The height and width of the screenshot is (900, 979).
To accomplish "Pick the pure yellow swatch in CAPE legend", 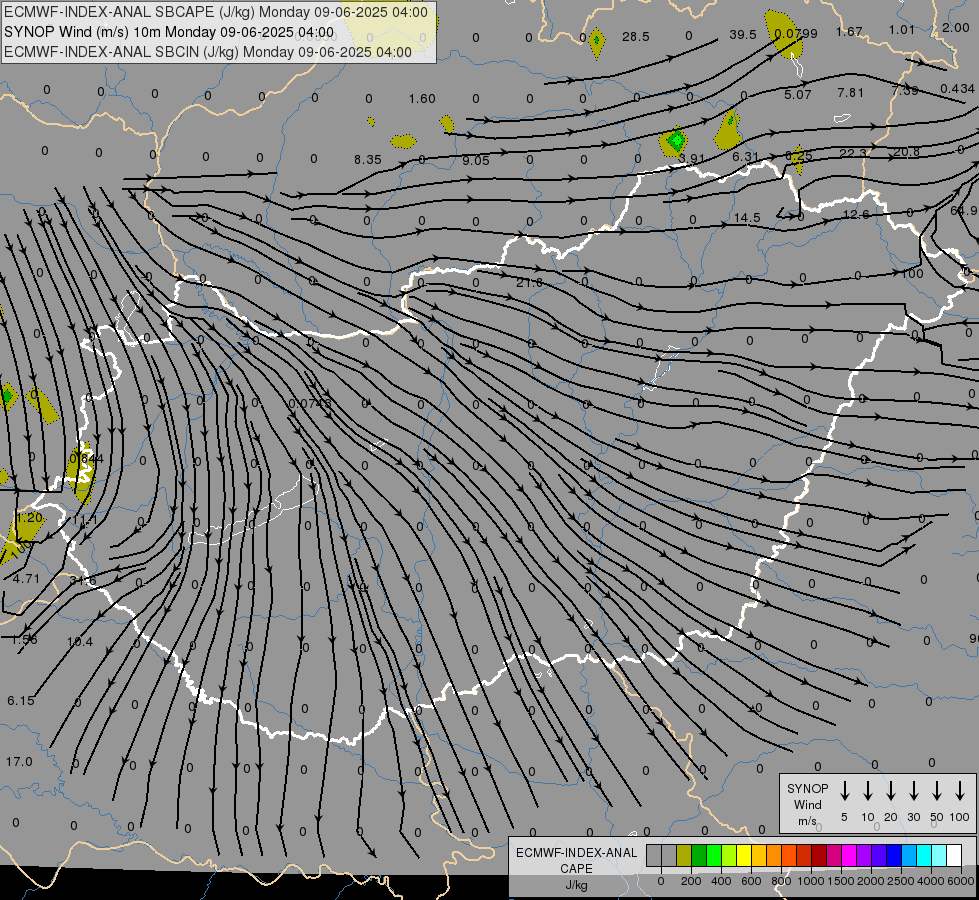I will tap(744, 856).
